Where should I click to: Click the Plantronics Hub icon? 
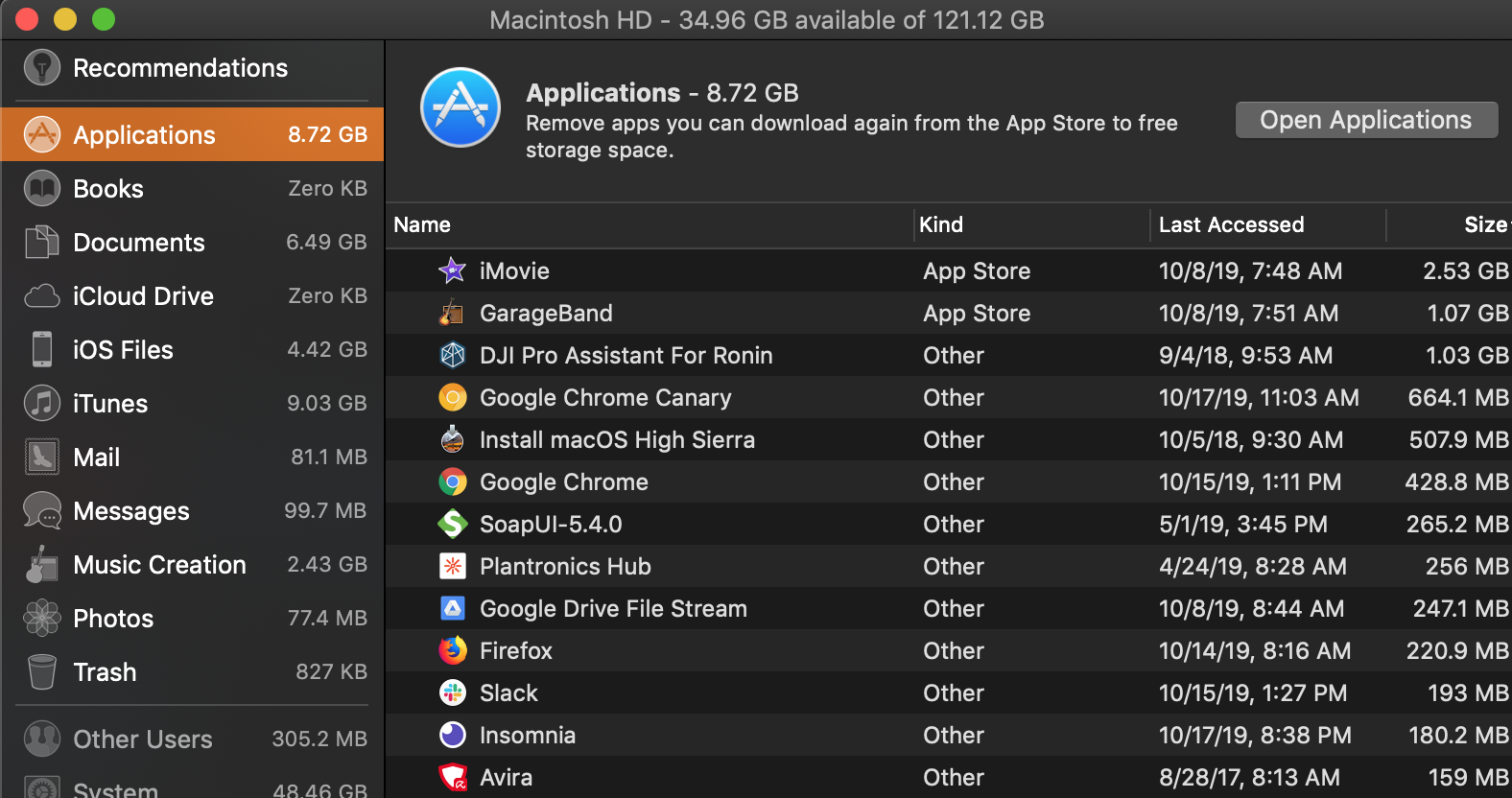pyautogui.click(x=452, y=566)
